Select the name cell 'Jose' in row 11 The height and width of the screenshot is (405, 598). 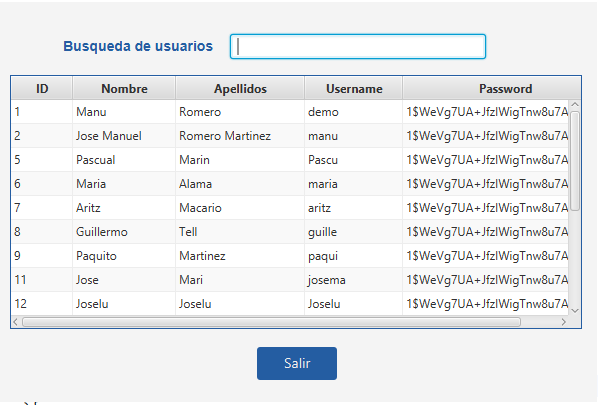pos(124,280)
